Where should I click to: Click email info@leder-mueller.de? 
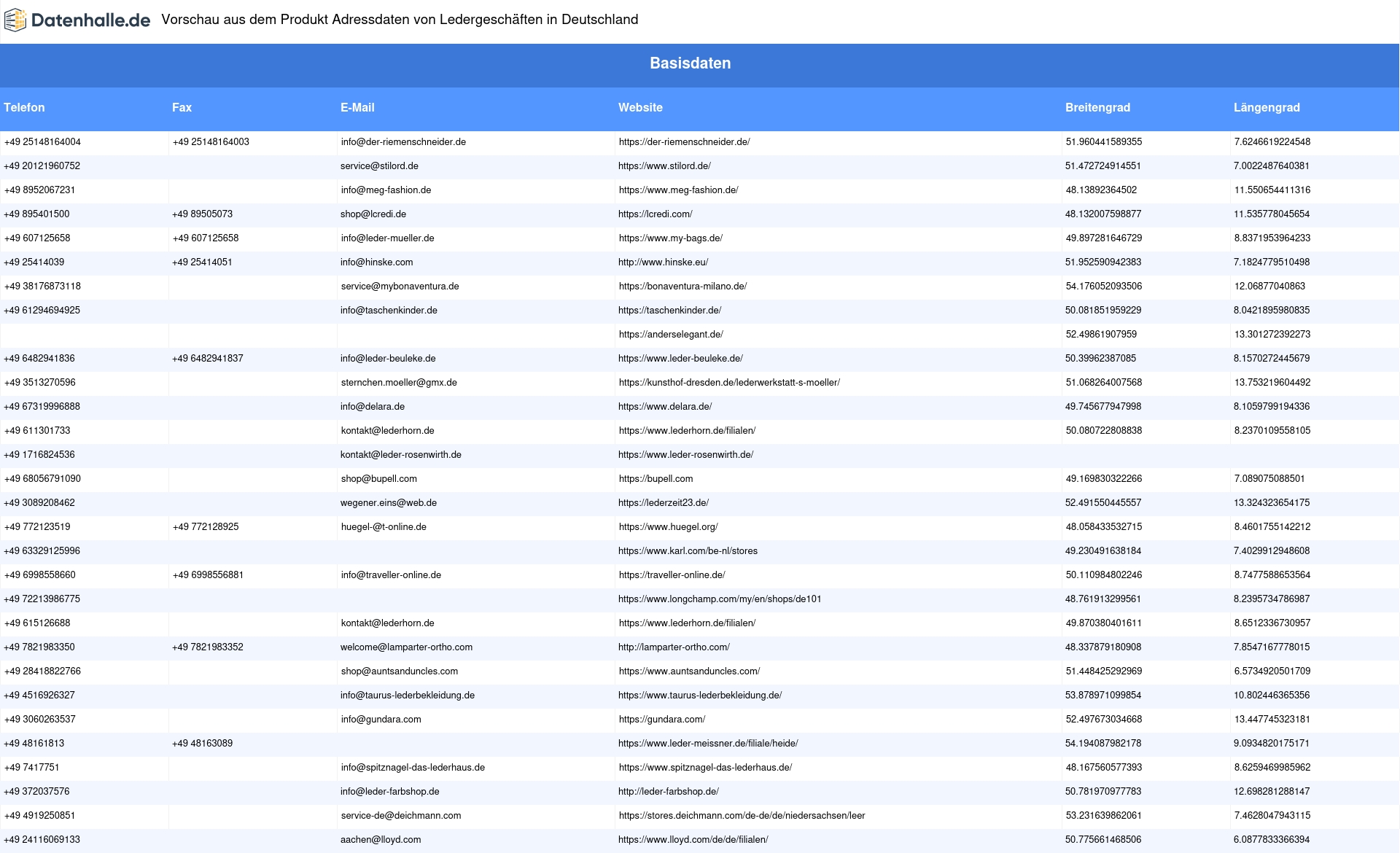387,238
